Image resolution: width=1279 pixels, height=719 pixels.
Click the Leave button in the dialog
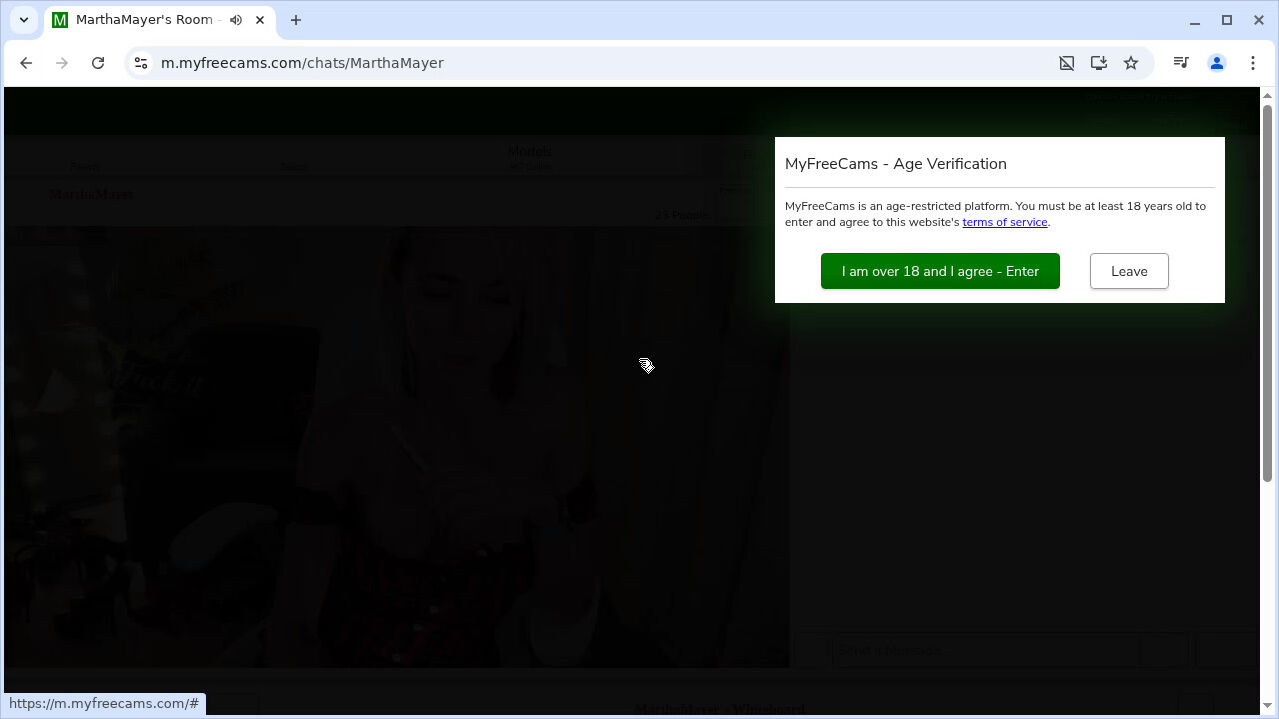1129,271
